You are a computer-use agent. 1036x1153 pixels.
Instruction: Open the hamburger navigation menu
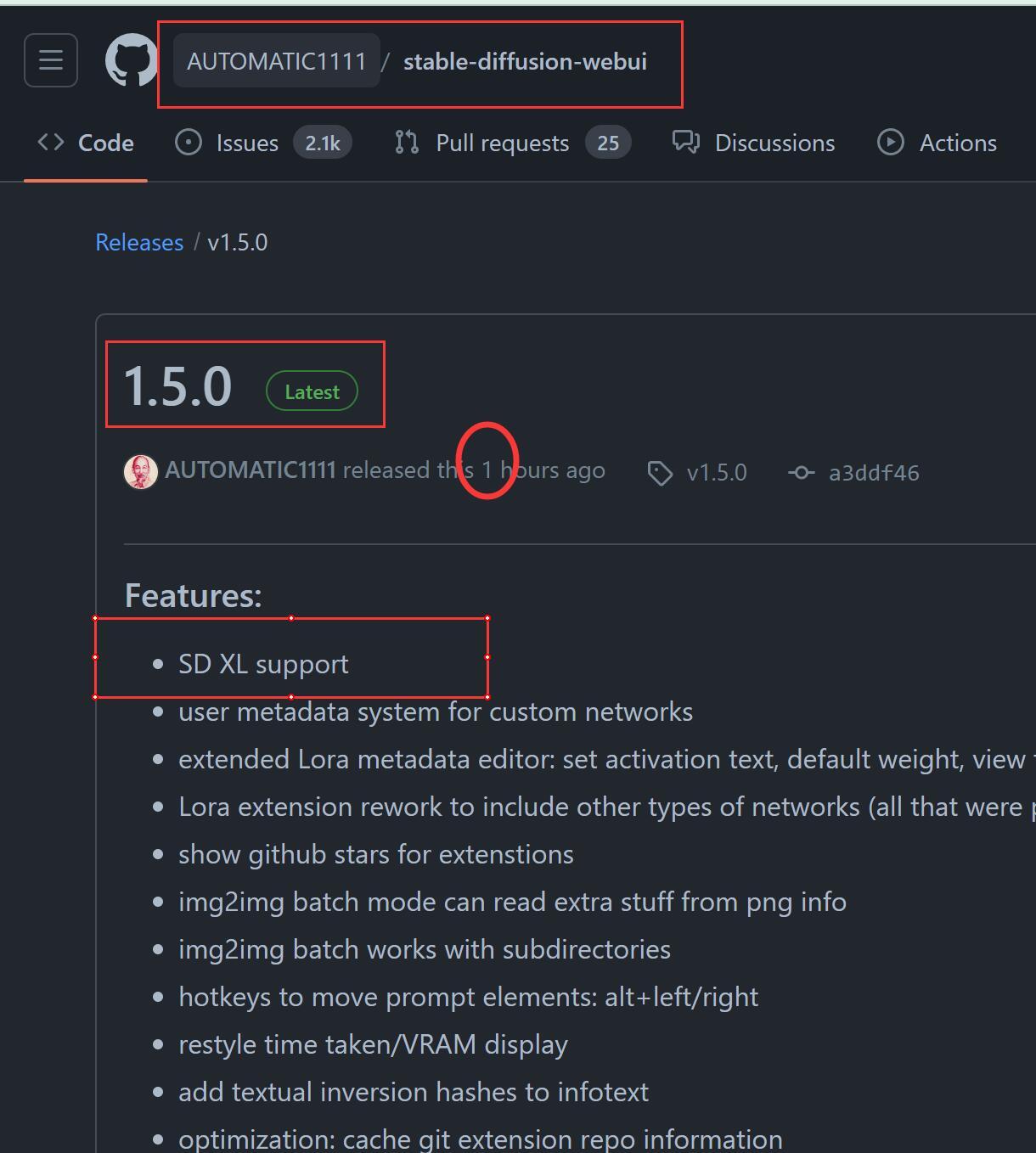51,60
